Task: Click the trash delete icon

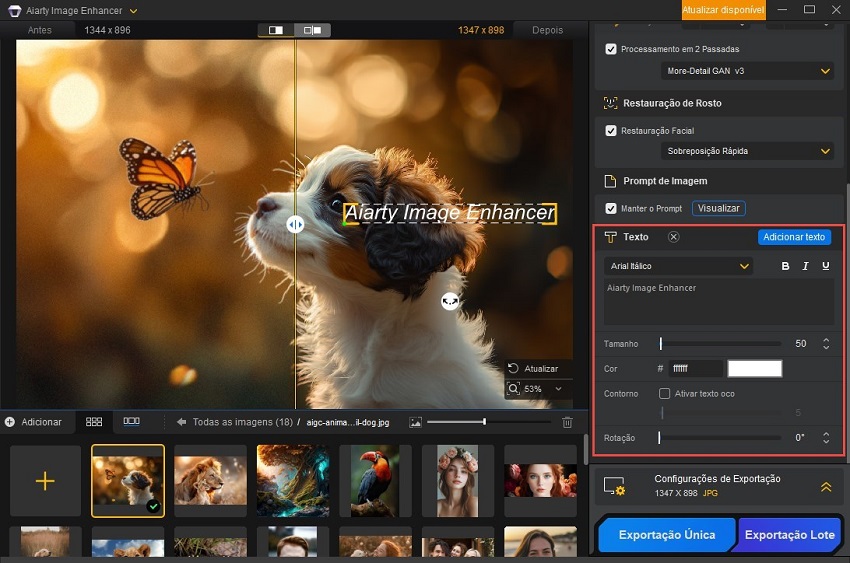Action: (567, 422)
